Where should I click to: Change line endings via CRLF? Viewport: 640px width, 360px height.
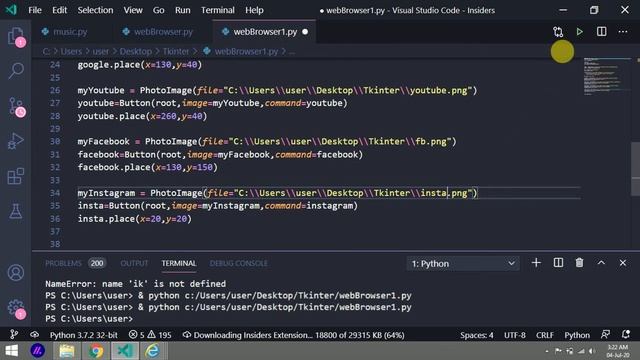coord(545,335)
